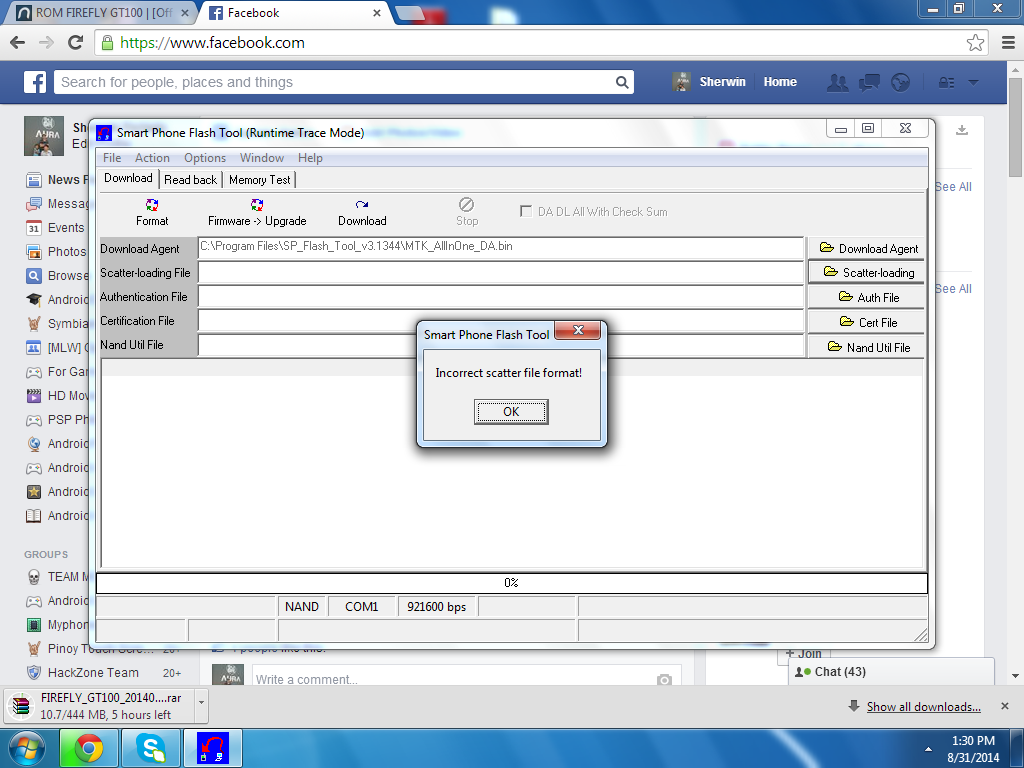Attach photo with comment camera icon
Viewport: 1024px width, 768px height.
[x=664, y=680]
